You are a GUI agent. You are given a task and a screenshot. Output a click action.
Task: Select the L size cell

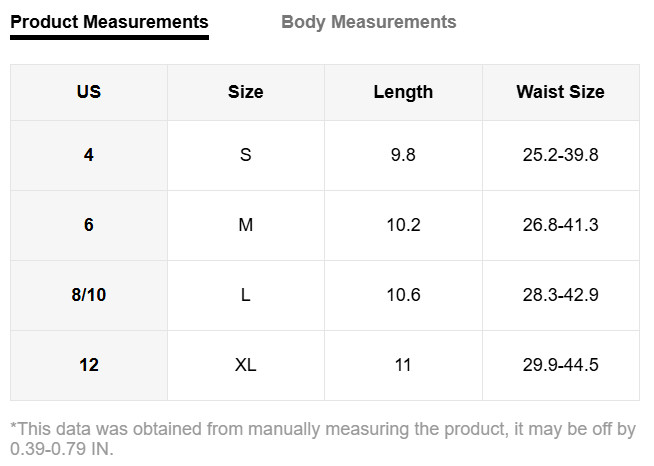coord(245,295)
